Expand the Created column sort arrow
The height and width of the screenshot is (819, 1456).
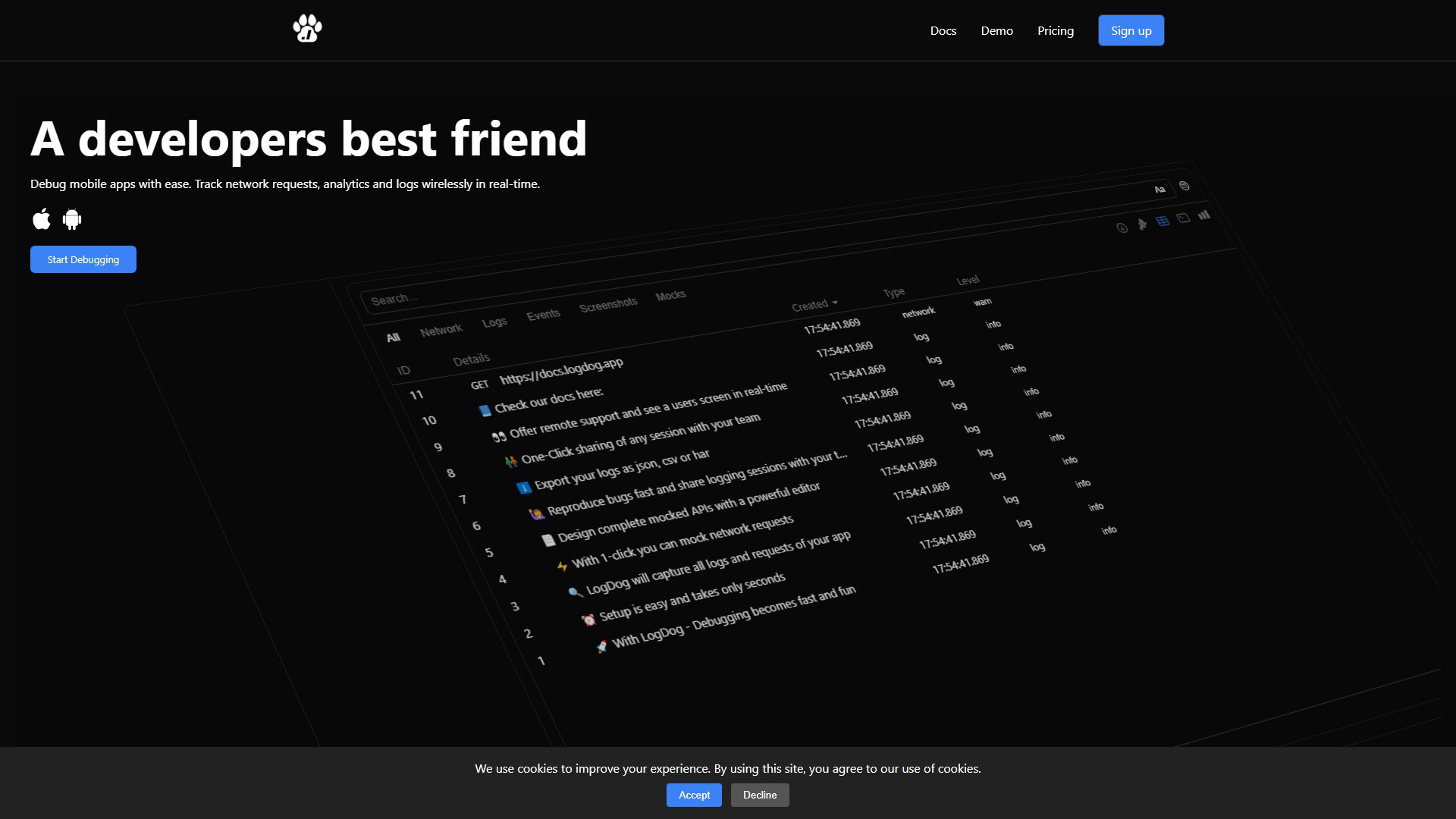pyautogui.click(x=835, y=303)
